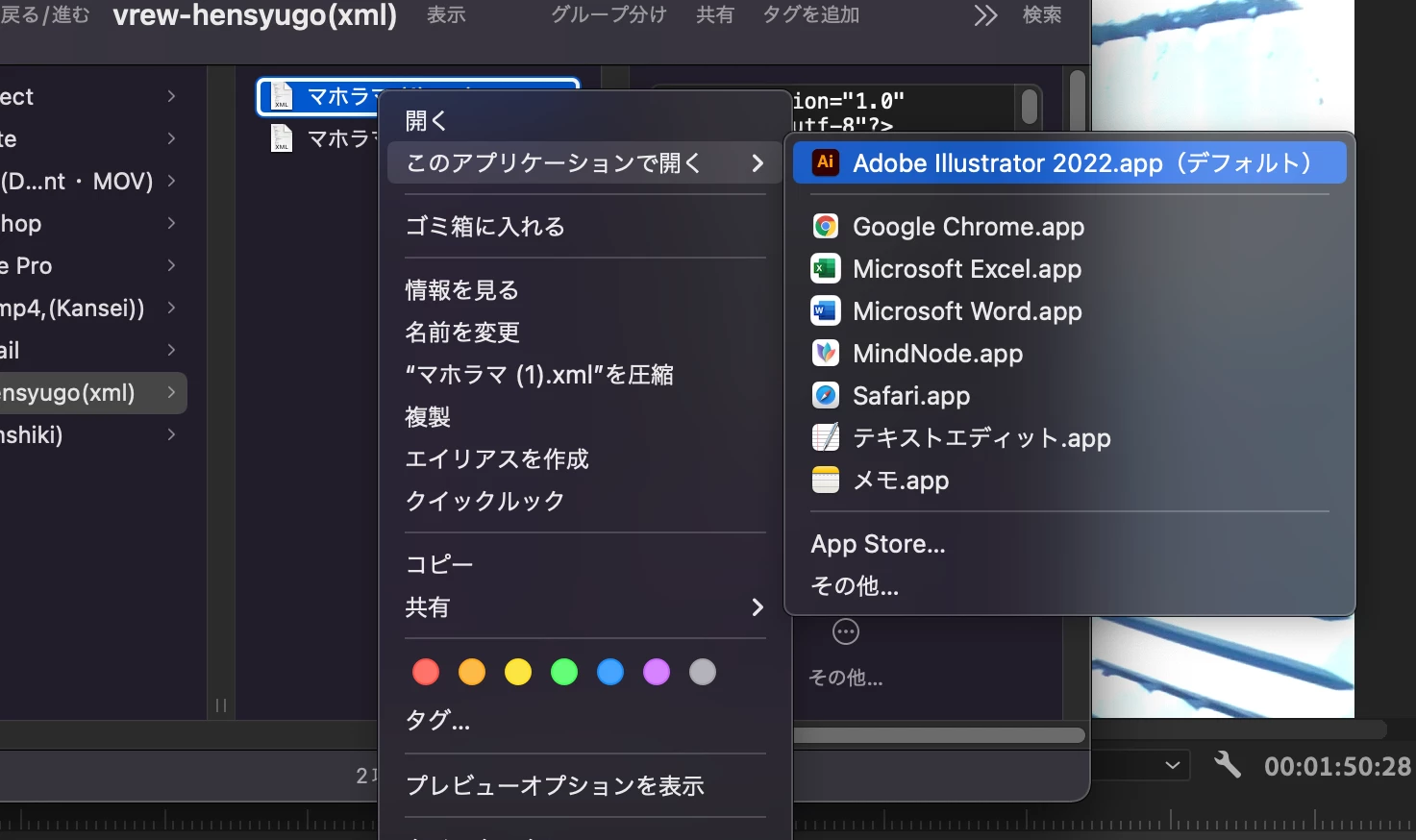Image resolution: width=1416 pixels, height=840 pixels.
Task: Apply the gray tag color
Action: click(703, 672)
